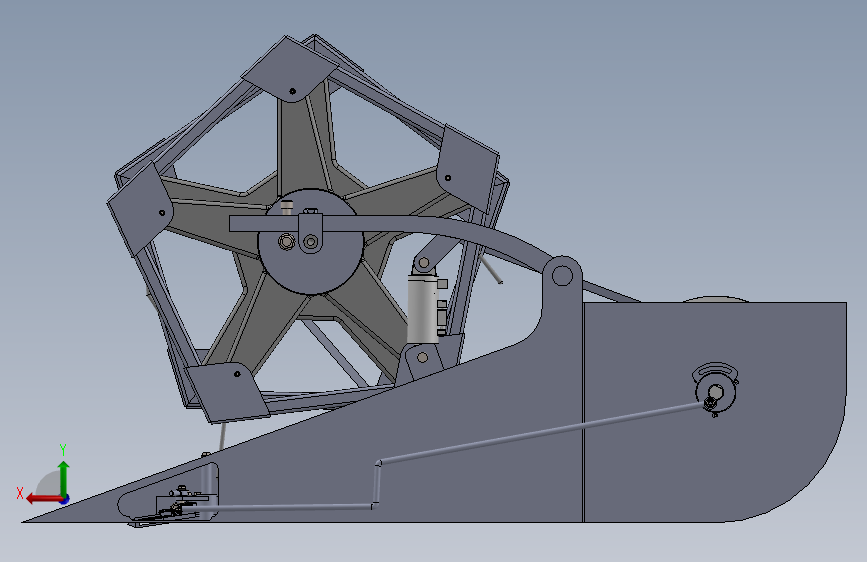Viewport: 867px width, 562px height.
Task: Select the bottom reel corner plate
Action: (227, 392)
